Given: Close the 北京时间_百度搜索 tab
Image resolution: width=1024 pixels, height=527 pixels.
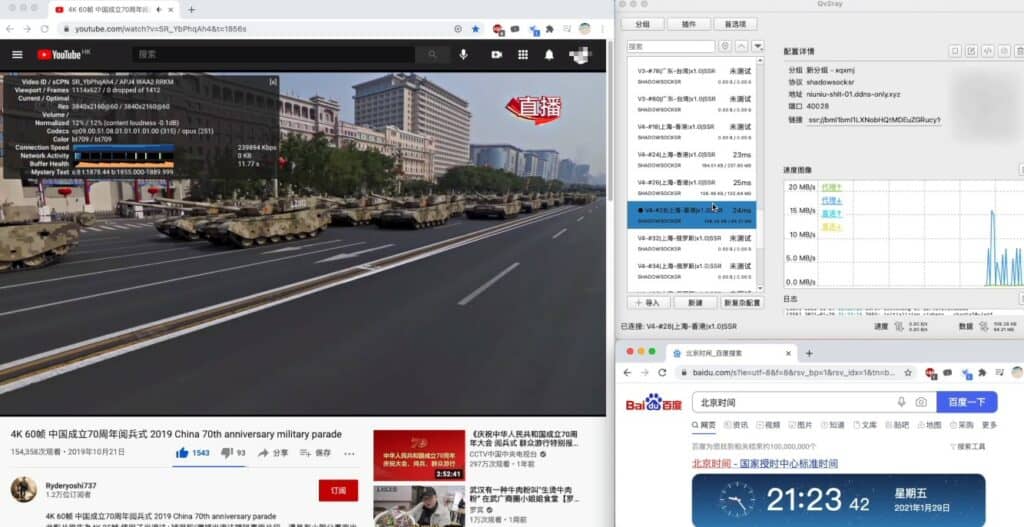Looking at the screenshot, I should point(788,353).
